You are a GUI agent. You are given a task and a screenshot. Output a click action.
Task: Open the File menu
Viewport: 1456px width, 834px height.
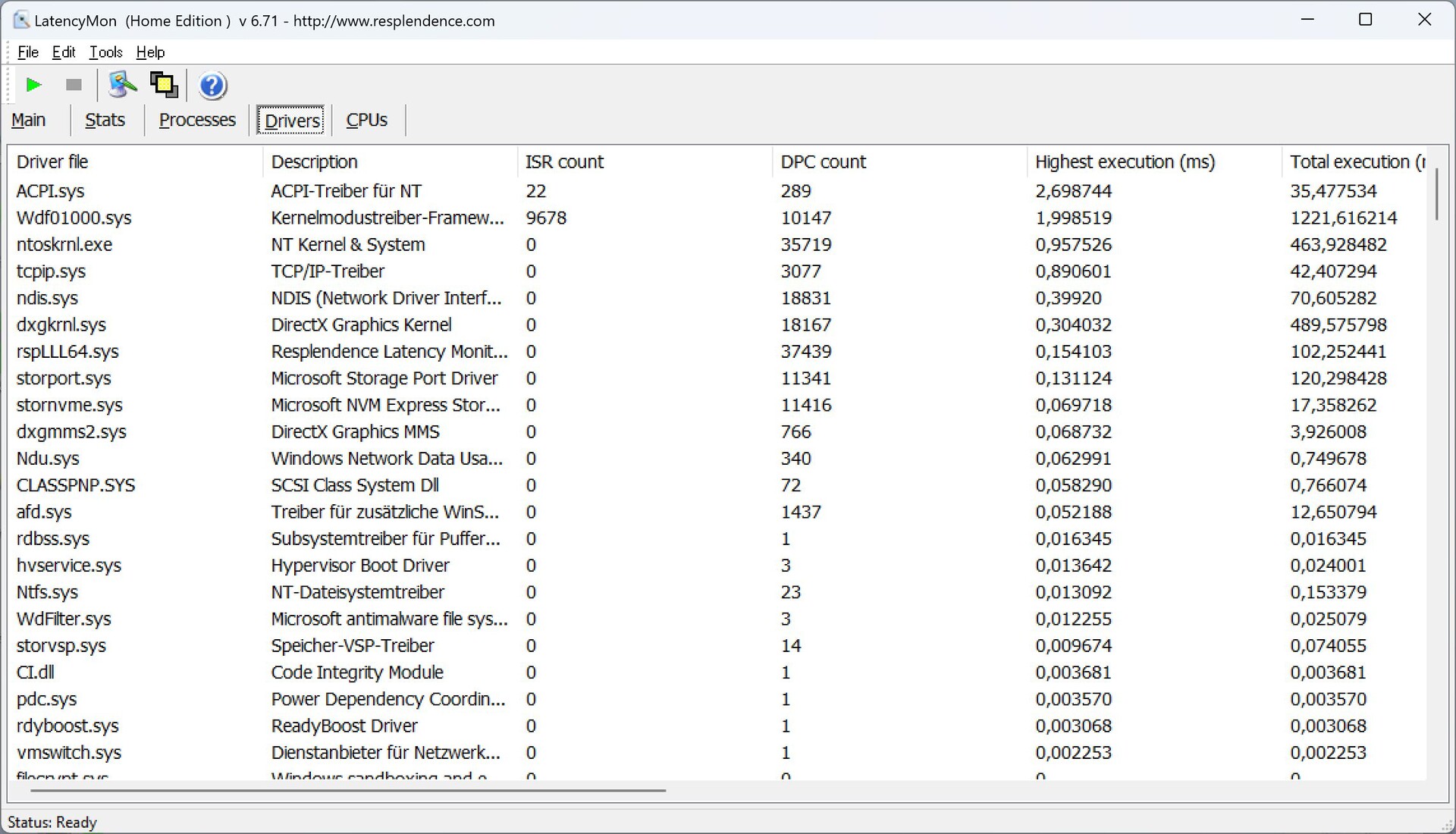pyautogui.click(x=28, y=52)
